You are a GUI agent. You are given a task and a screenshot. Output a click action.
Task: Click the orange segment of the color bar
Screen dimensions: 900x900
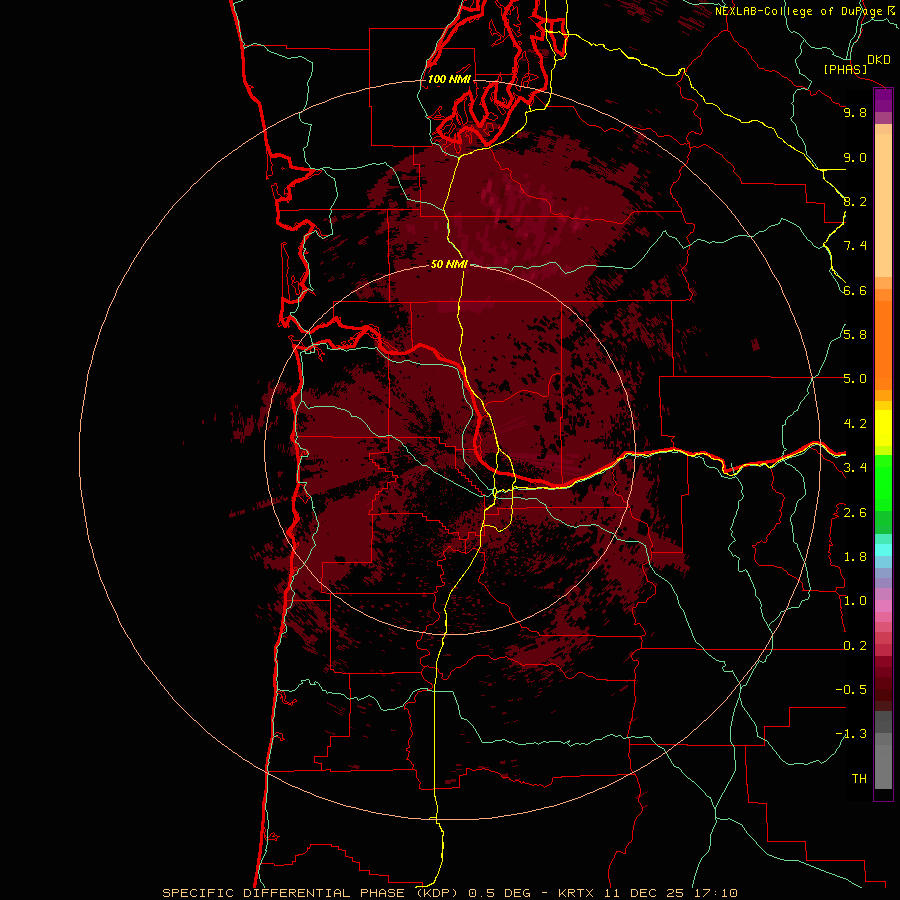click(x=883, y=346)
